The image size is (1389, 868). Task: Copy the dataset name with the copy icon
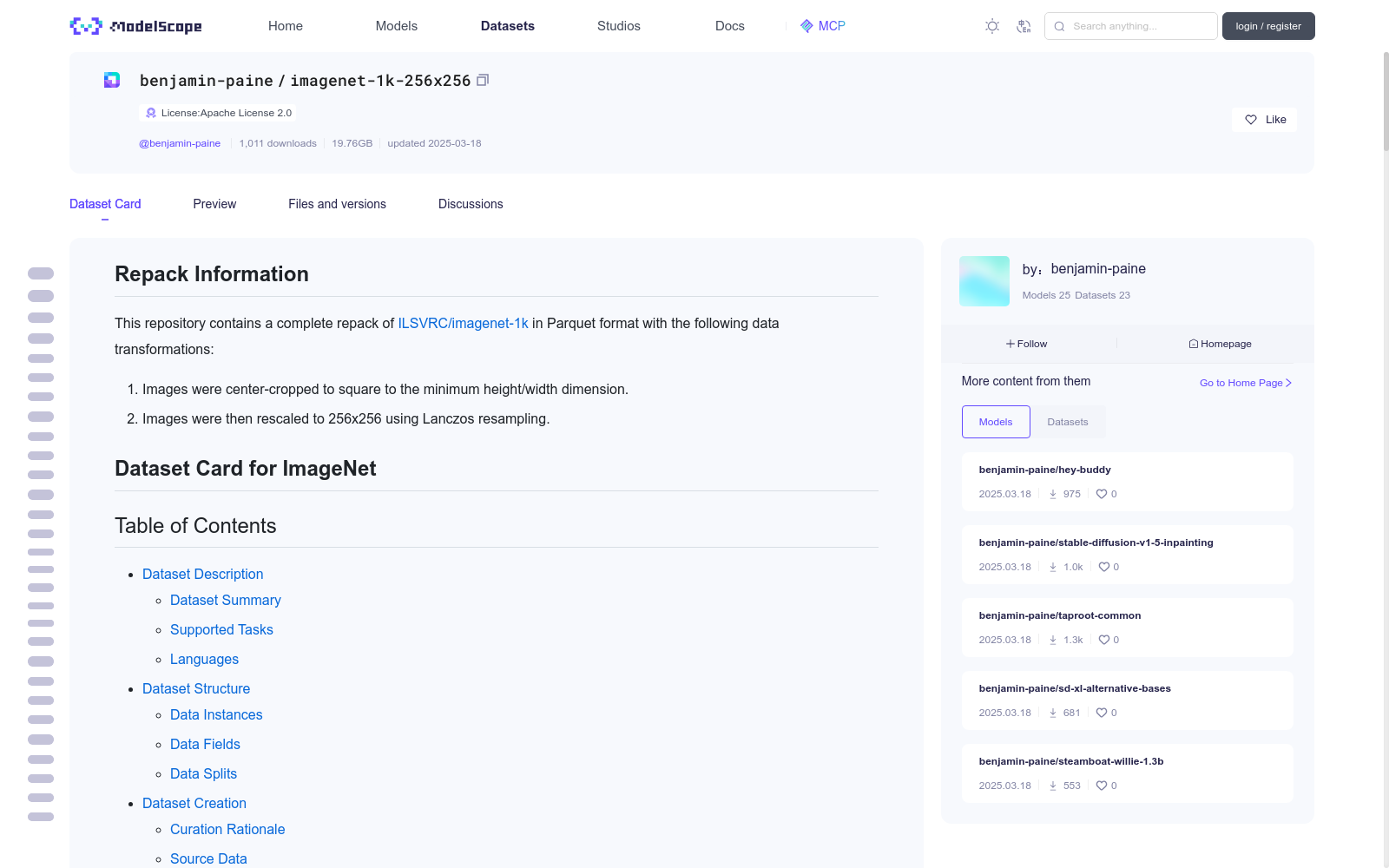[483, 80]
